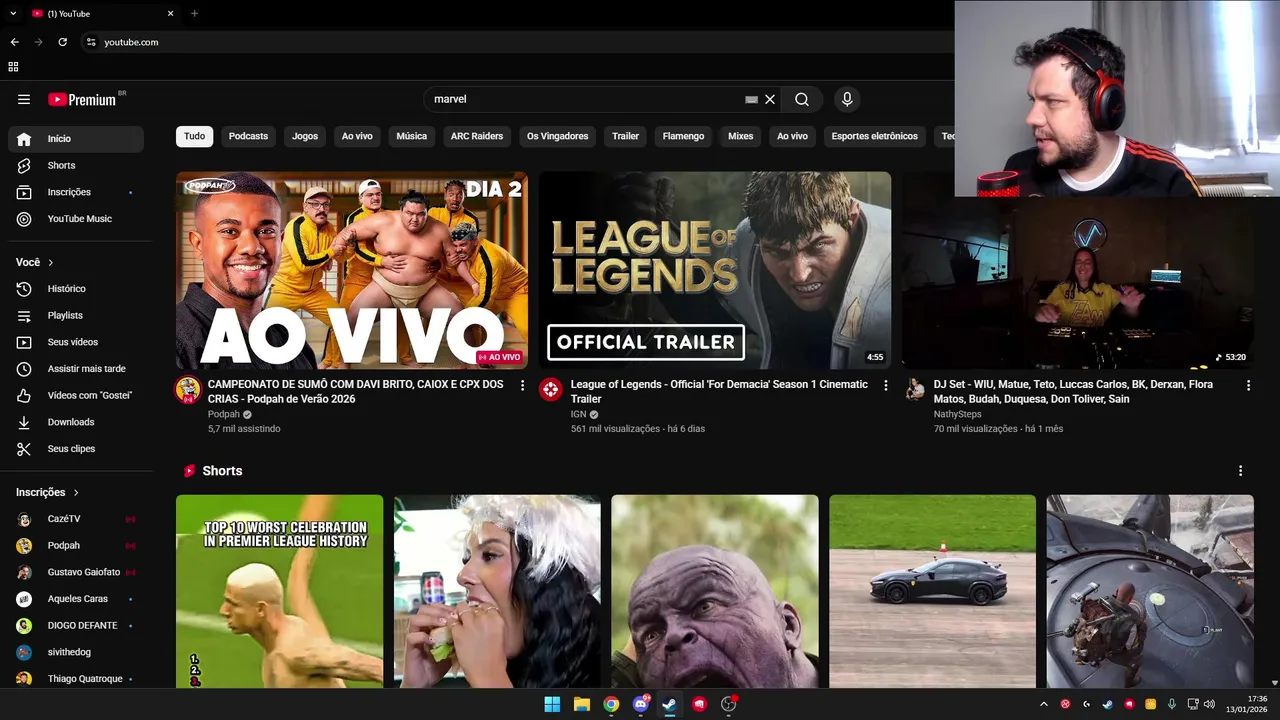
Task: Open the YouTube hamburger guide menu
Action: 24,99
